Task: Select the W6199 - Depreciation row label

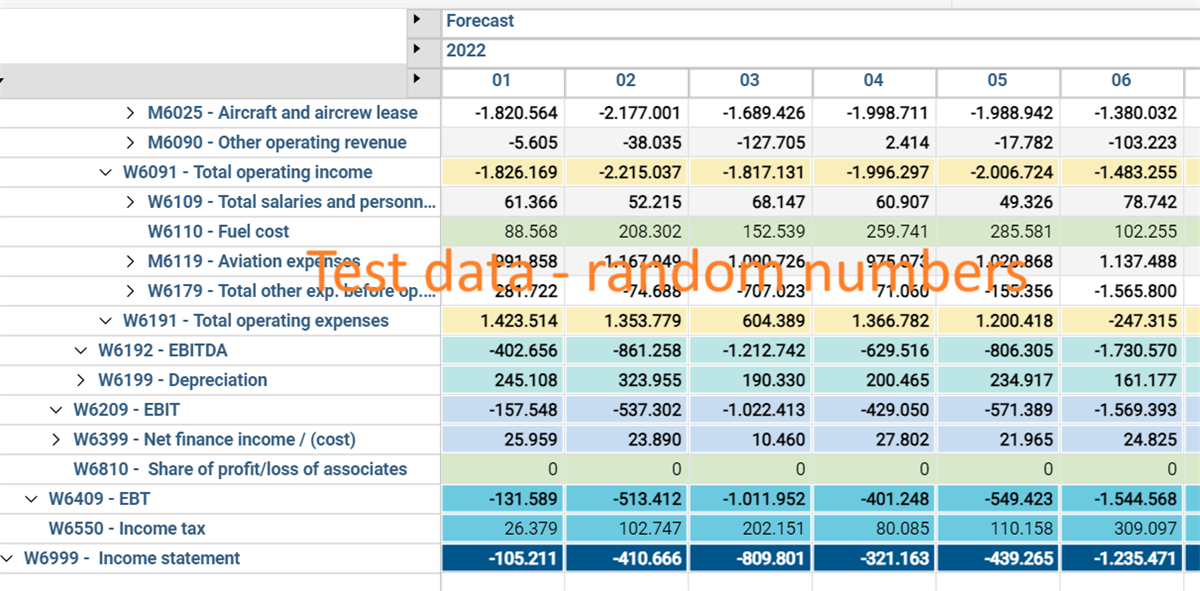Action: [183, 380]
